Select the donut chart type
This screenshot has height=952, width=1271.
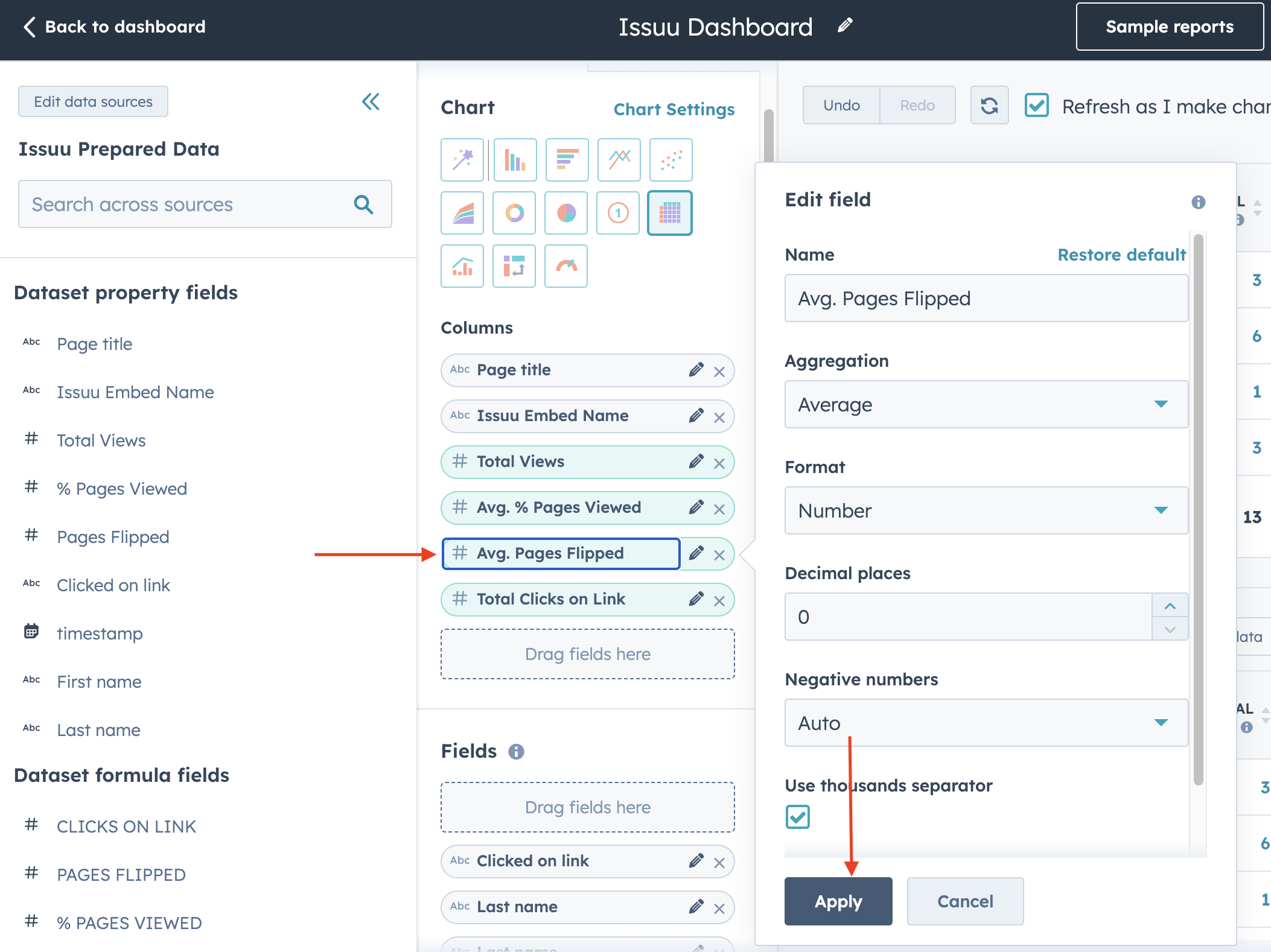pyautogui.click(x=514, y=213)
